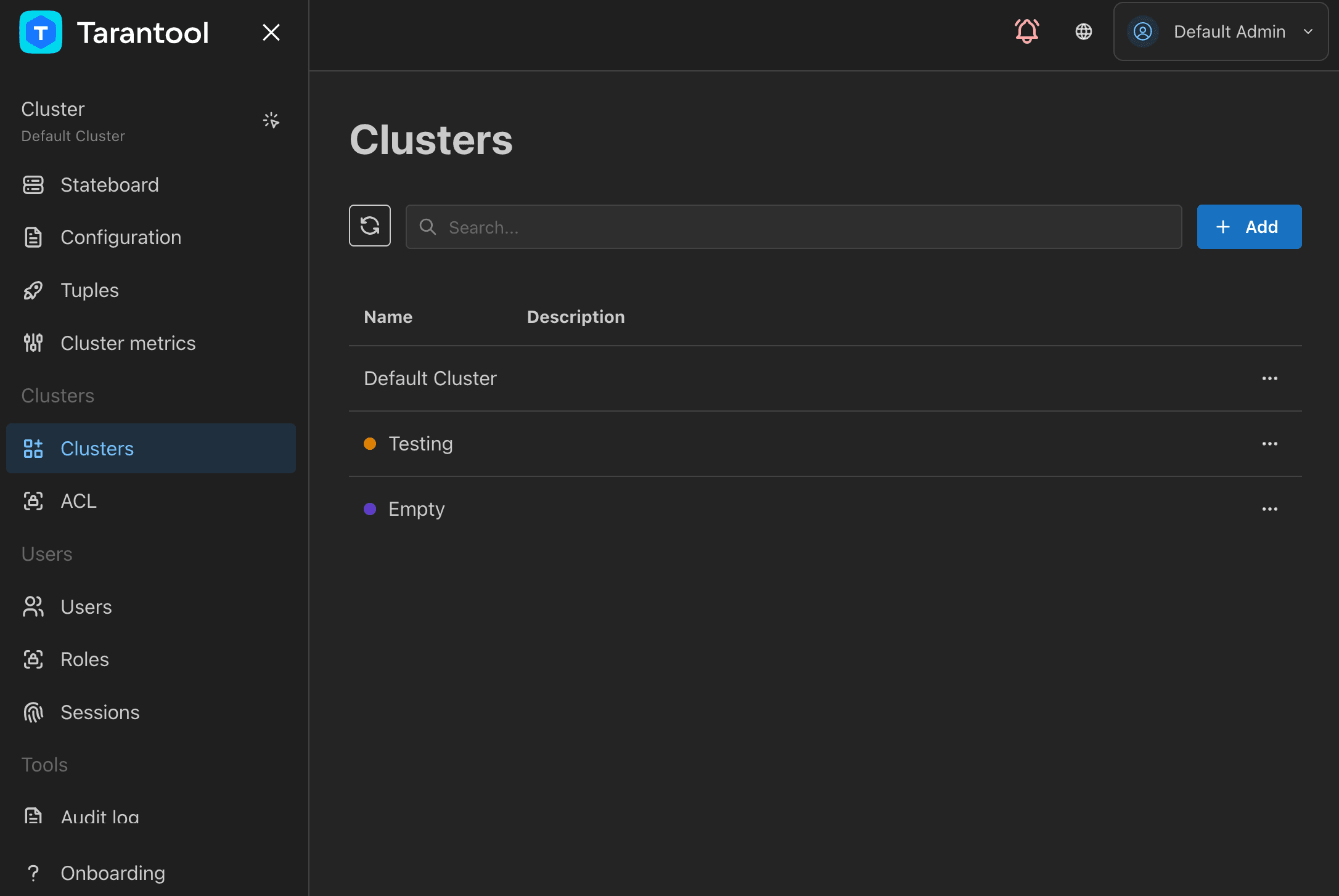Open the Testing row actions menu

1269,444
